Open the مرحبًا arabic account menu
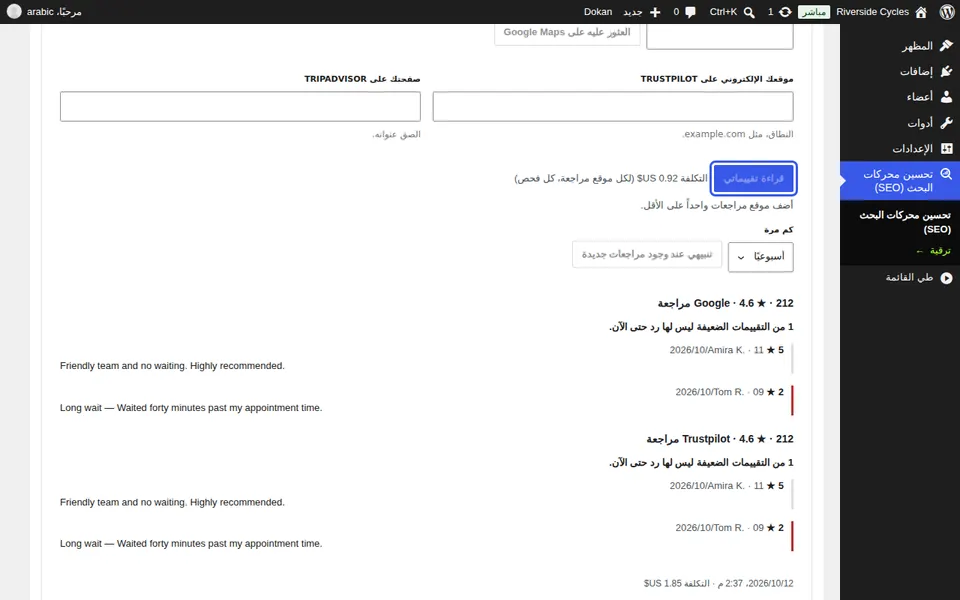The image size is (960, 600). [54, 12]
